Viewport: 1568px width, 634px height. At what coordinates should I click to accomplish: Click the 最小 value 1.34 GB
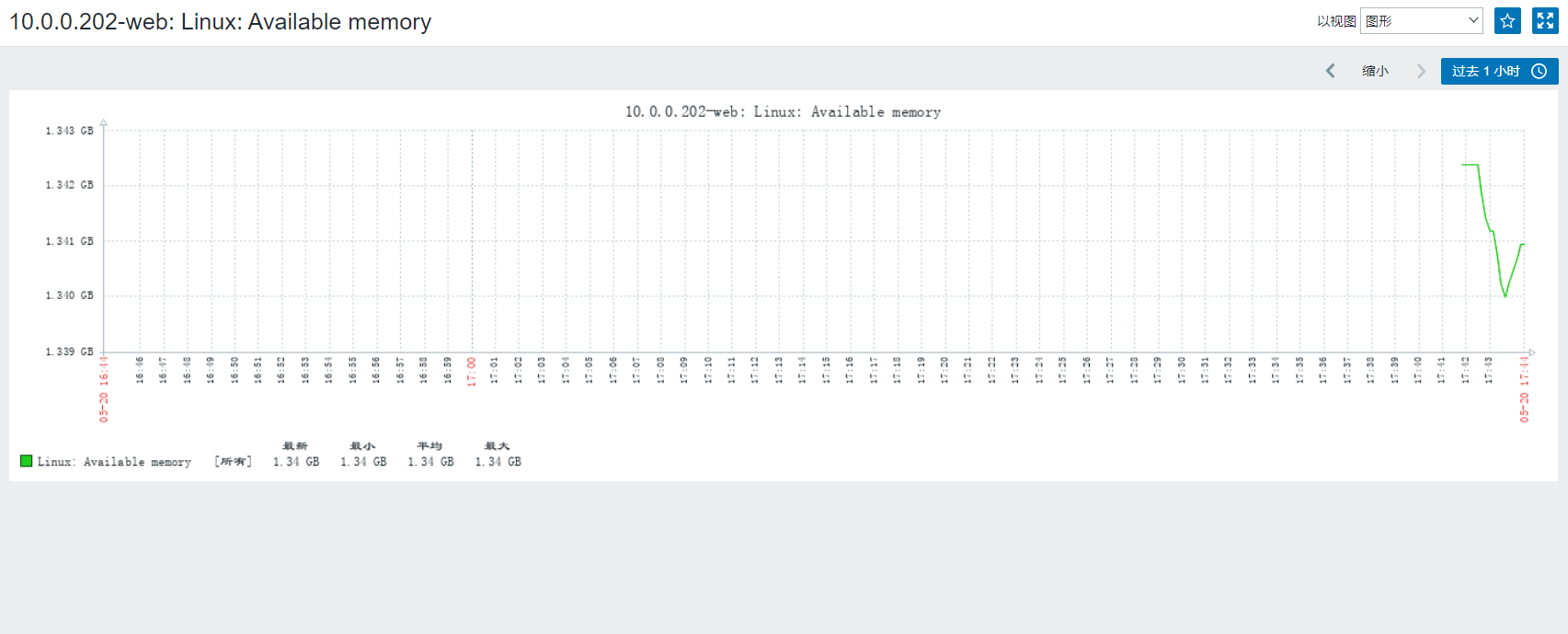(363, 462)
